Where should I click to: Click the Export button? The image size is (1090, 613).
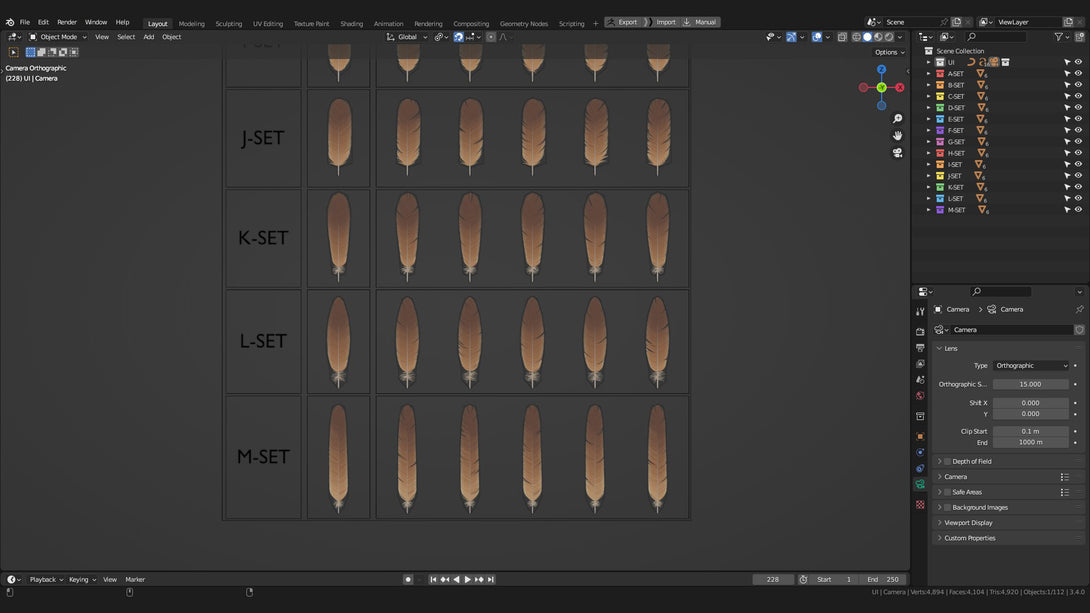pyautogui.click(x=624, y=22)
